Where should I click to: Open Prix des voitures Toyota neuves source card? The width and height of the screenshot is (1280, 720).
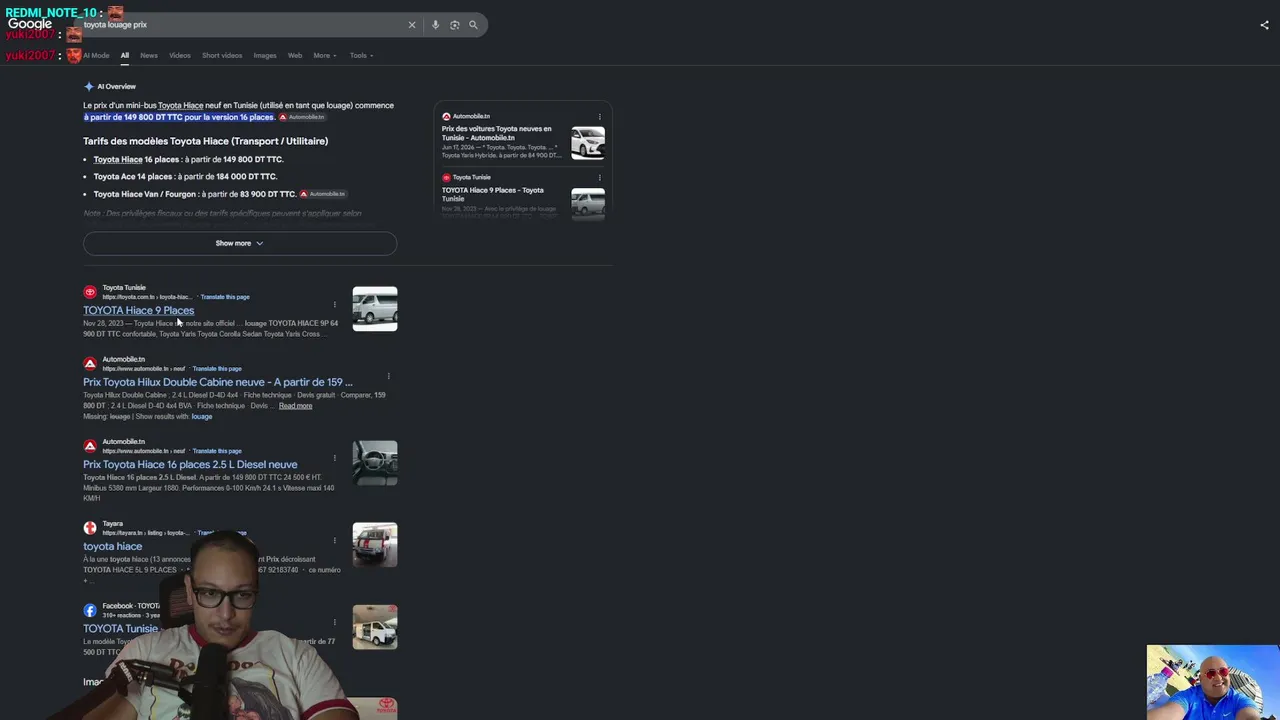pos(497,133)
